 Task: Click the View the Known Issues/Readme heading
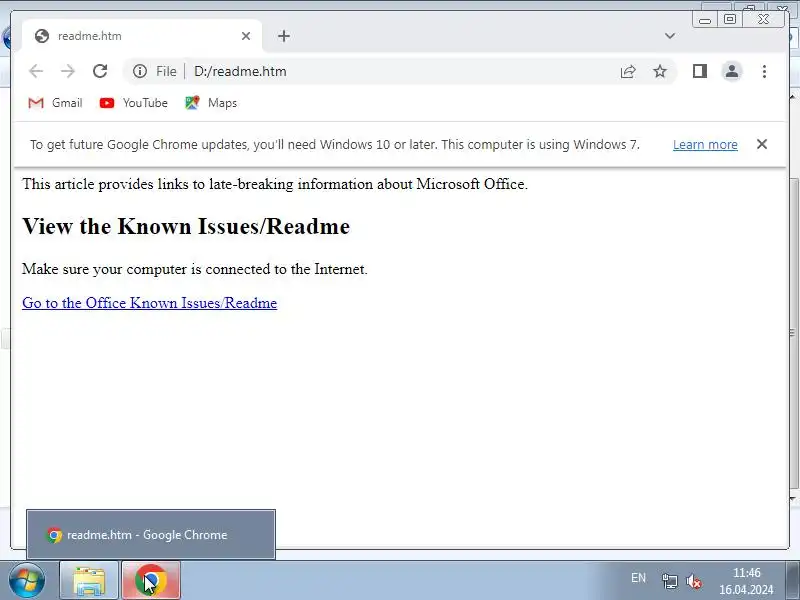[186, 227]
